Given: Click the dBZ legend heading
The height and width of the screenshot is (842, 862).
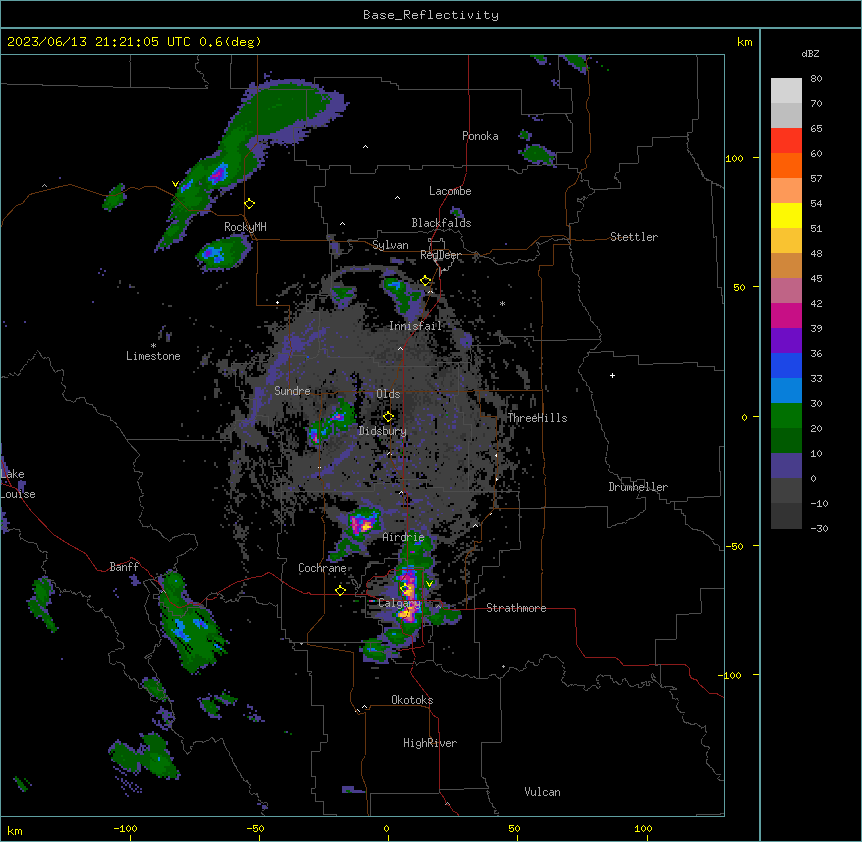Looking at the screenshot, I should (x=810, y=54).
